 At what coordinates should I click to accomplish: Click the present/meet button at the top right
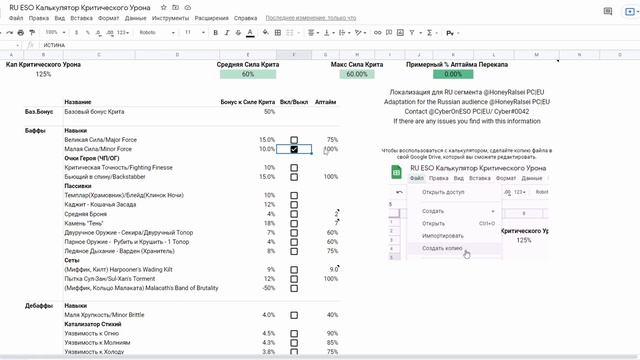(630, 11)
